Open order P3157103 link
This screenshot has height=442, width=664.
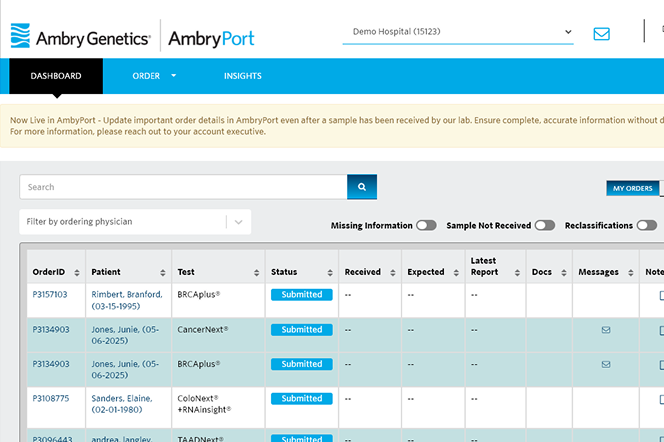click(x=50, y=295)
